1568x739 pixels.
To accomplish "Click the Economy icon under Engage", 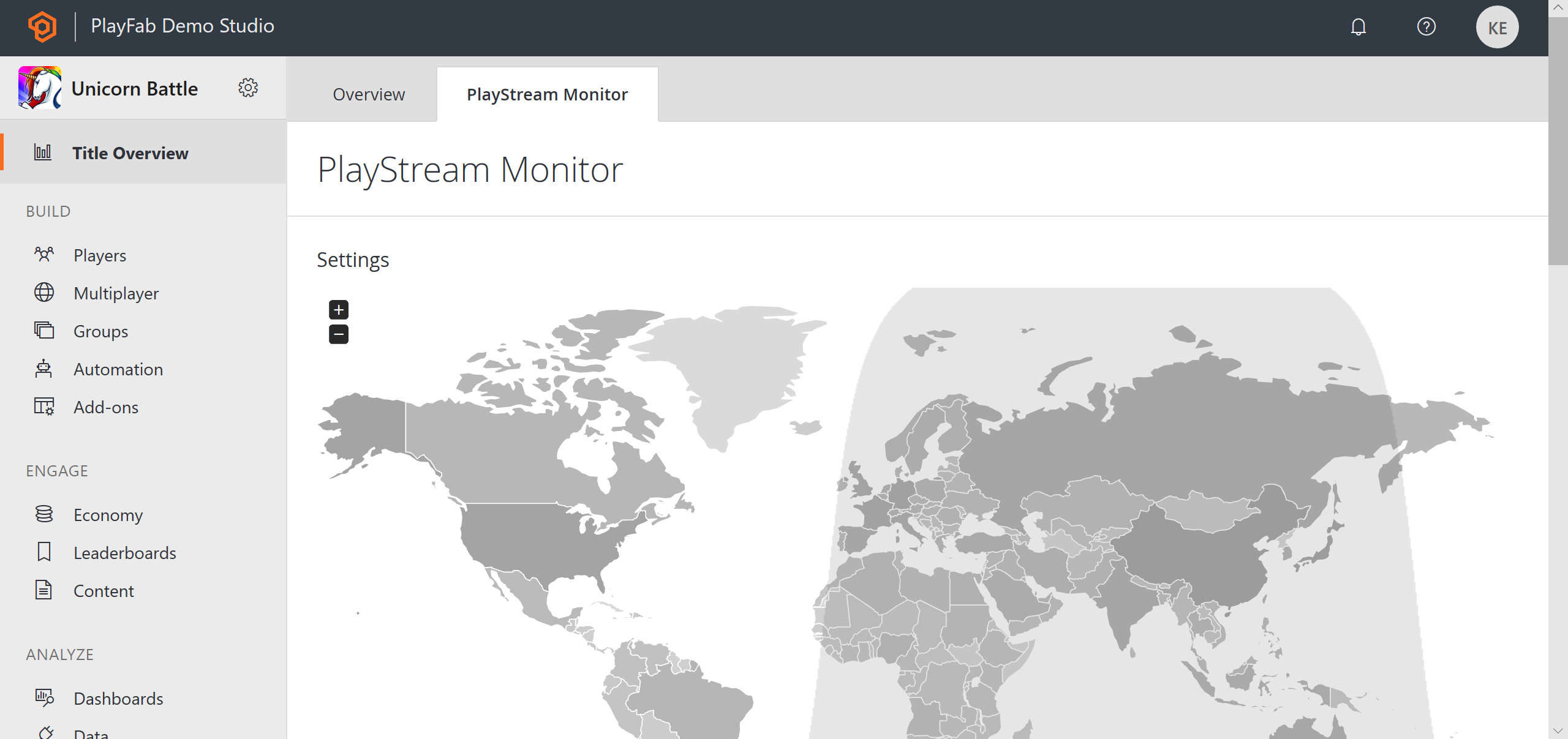I will 45,515.
